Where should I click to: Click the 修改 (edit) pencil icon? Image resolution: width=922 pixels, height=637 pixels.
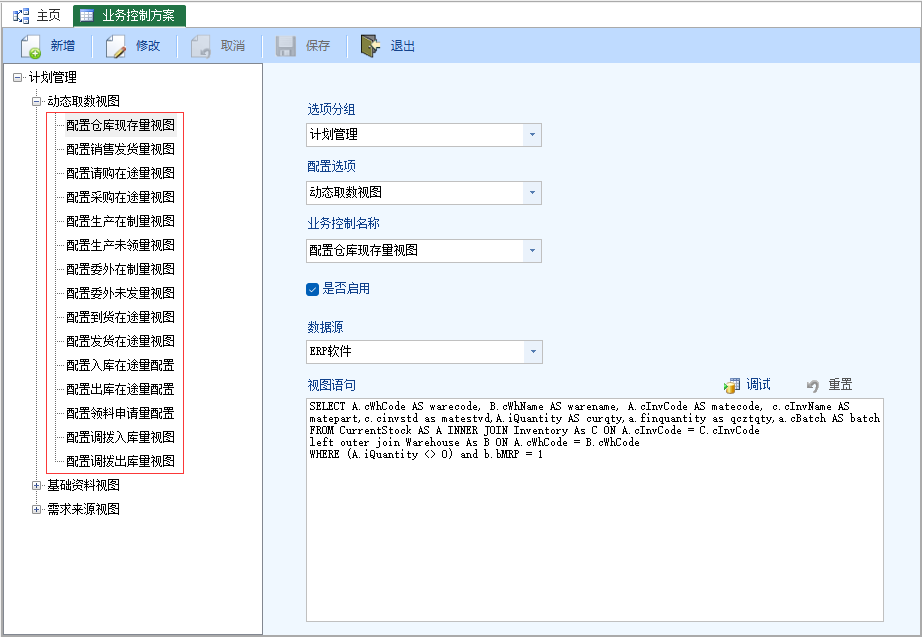point(116,46)
